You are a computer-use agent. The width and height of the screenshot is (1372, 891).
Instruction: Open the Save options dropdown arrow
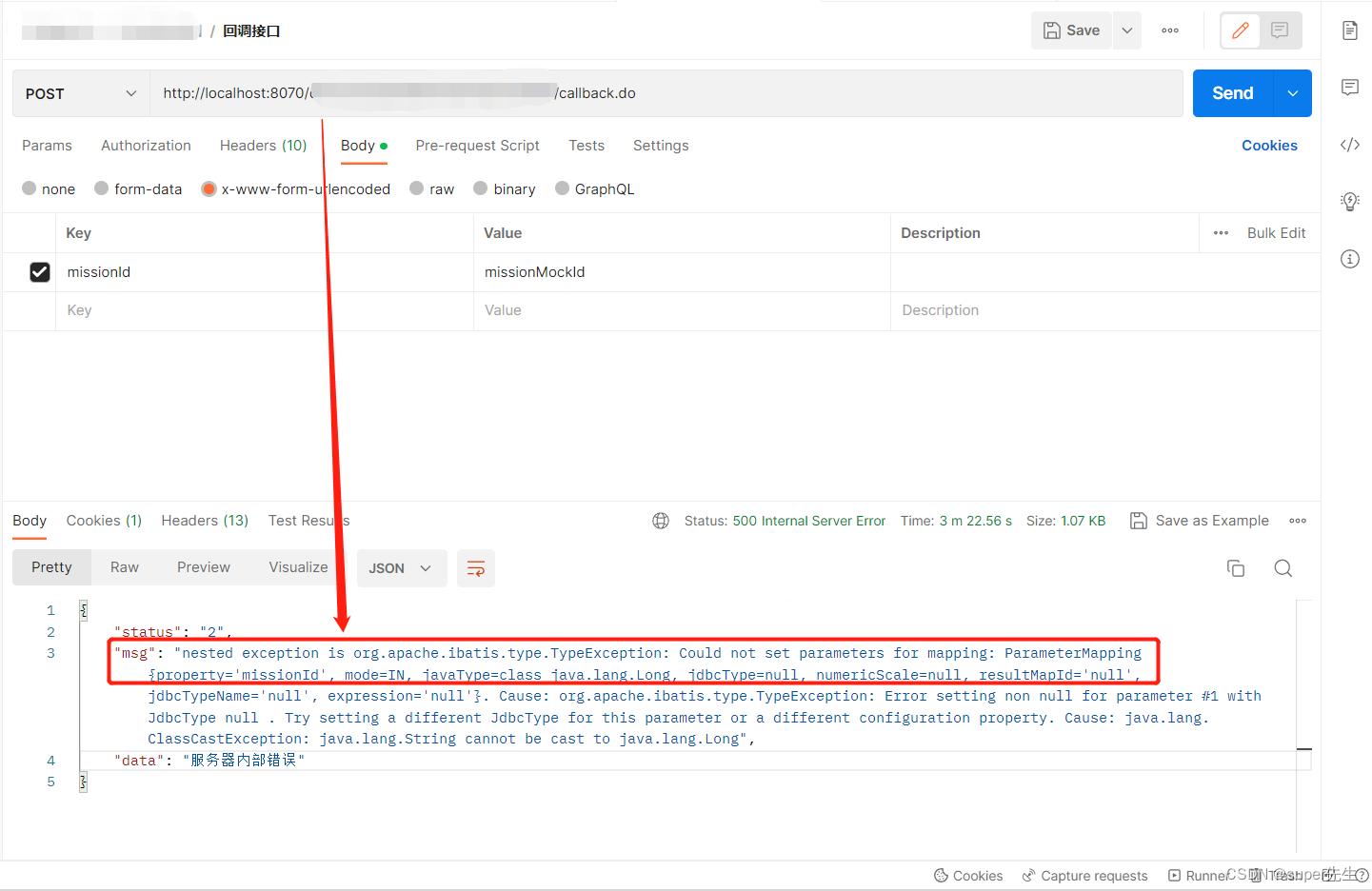[1127, 30]
